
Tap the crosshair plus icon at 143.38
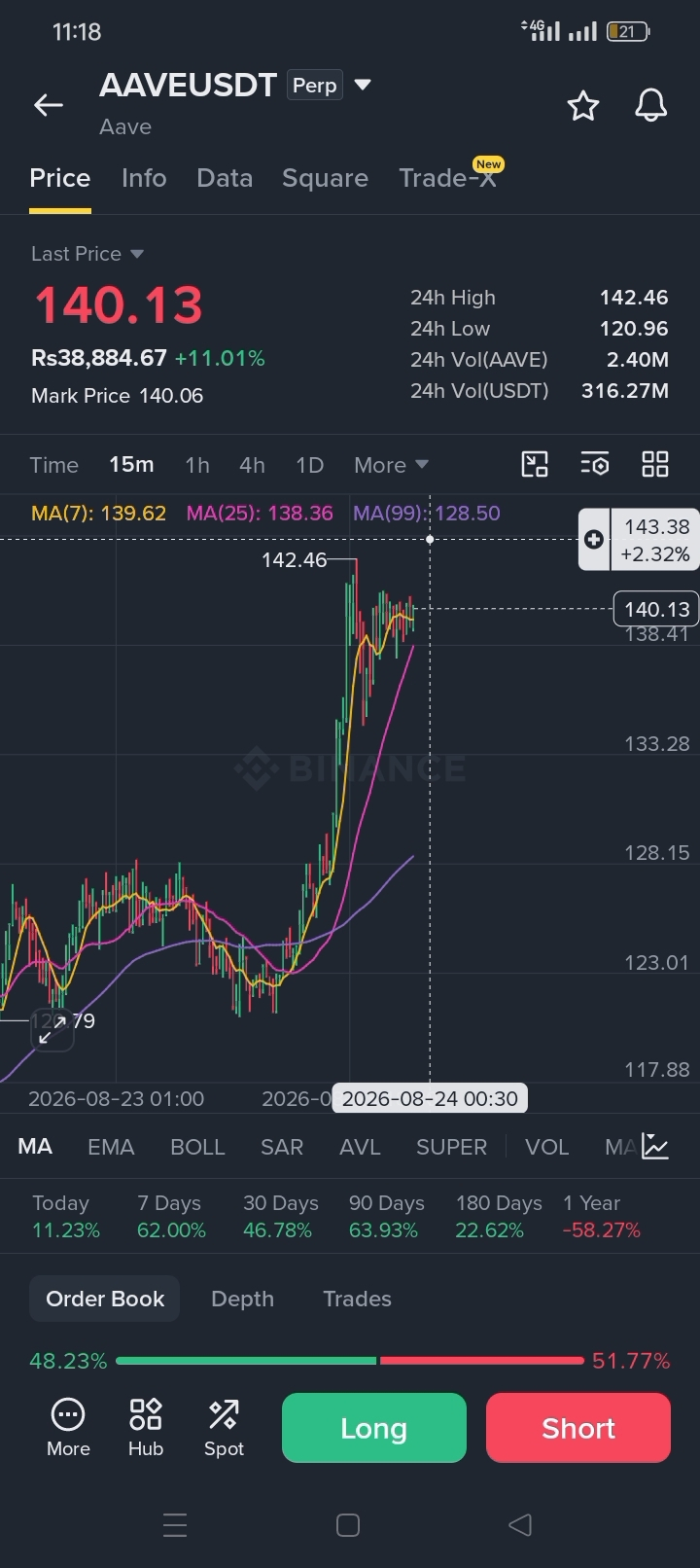(594, 540)
